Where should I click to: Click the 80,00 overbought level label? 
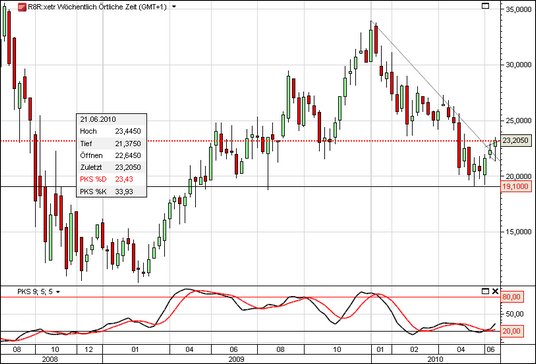point(511,297)
